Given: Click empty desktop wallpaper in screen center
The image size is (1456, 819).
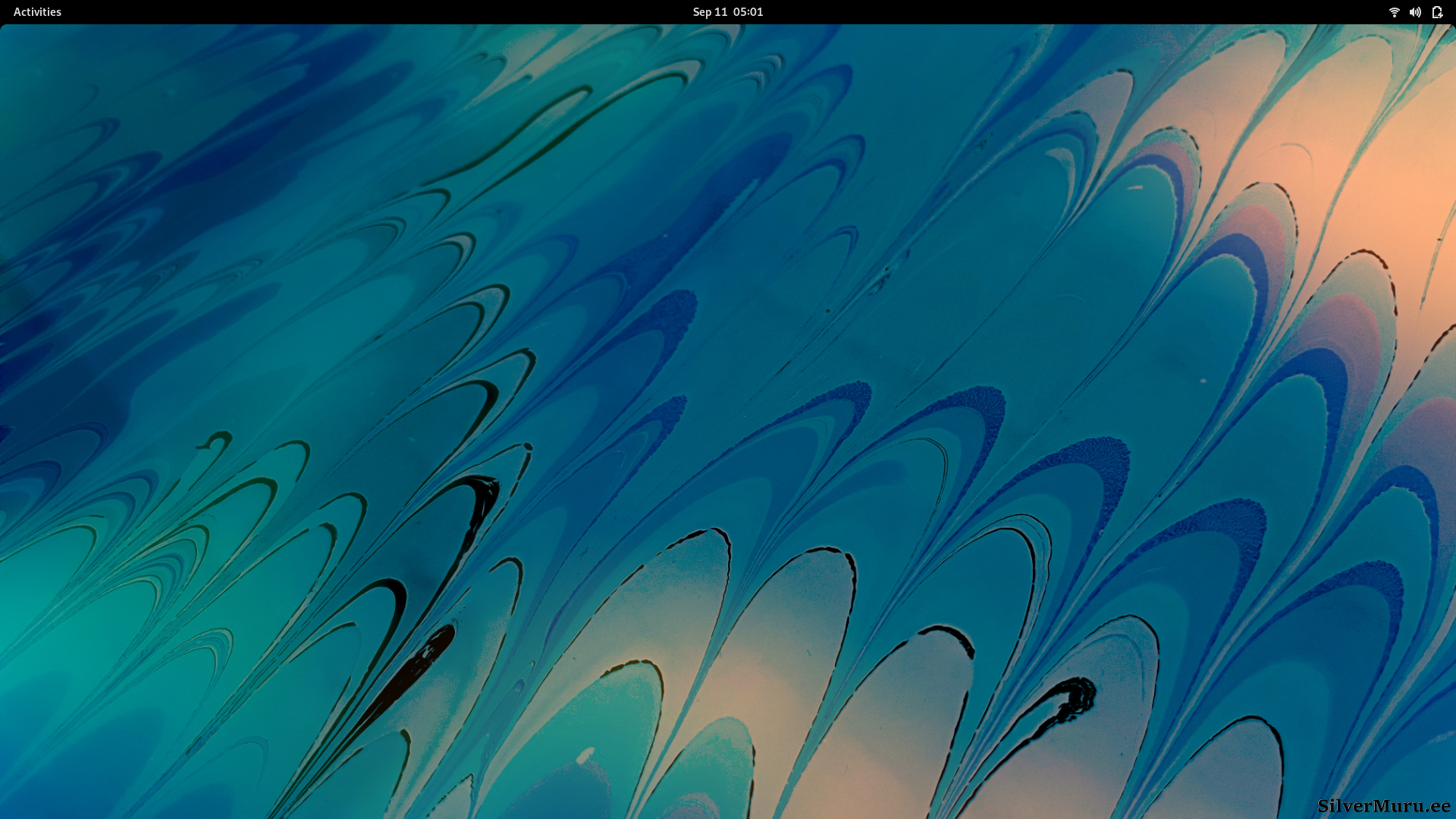Looking at the screenshot, I should coord(728,409).
